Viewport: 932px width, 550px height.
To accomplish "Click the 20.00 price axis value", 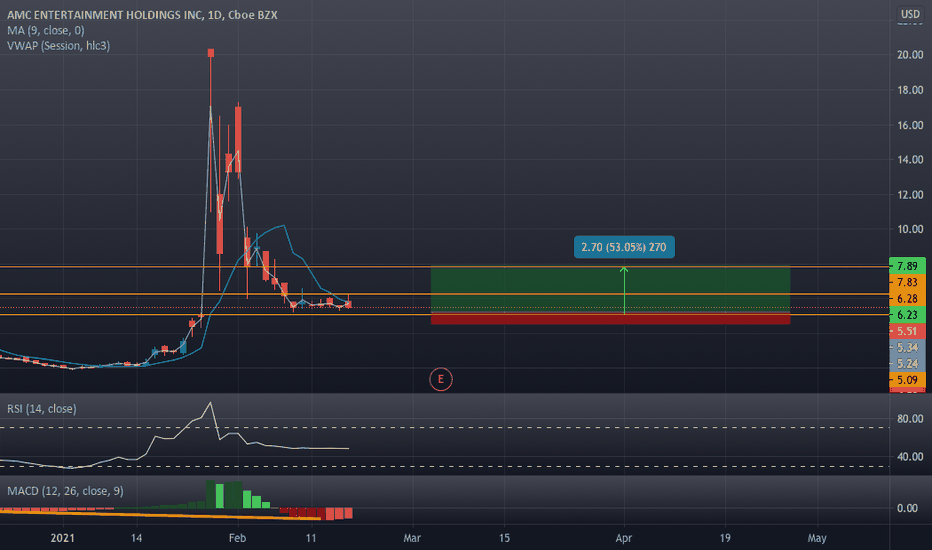I will [909, 55].
